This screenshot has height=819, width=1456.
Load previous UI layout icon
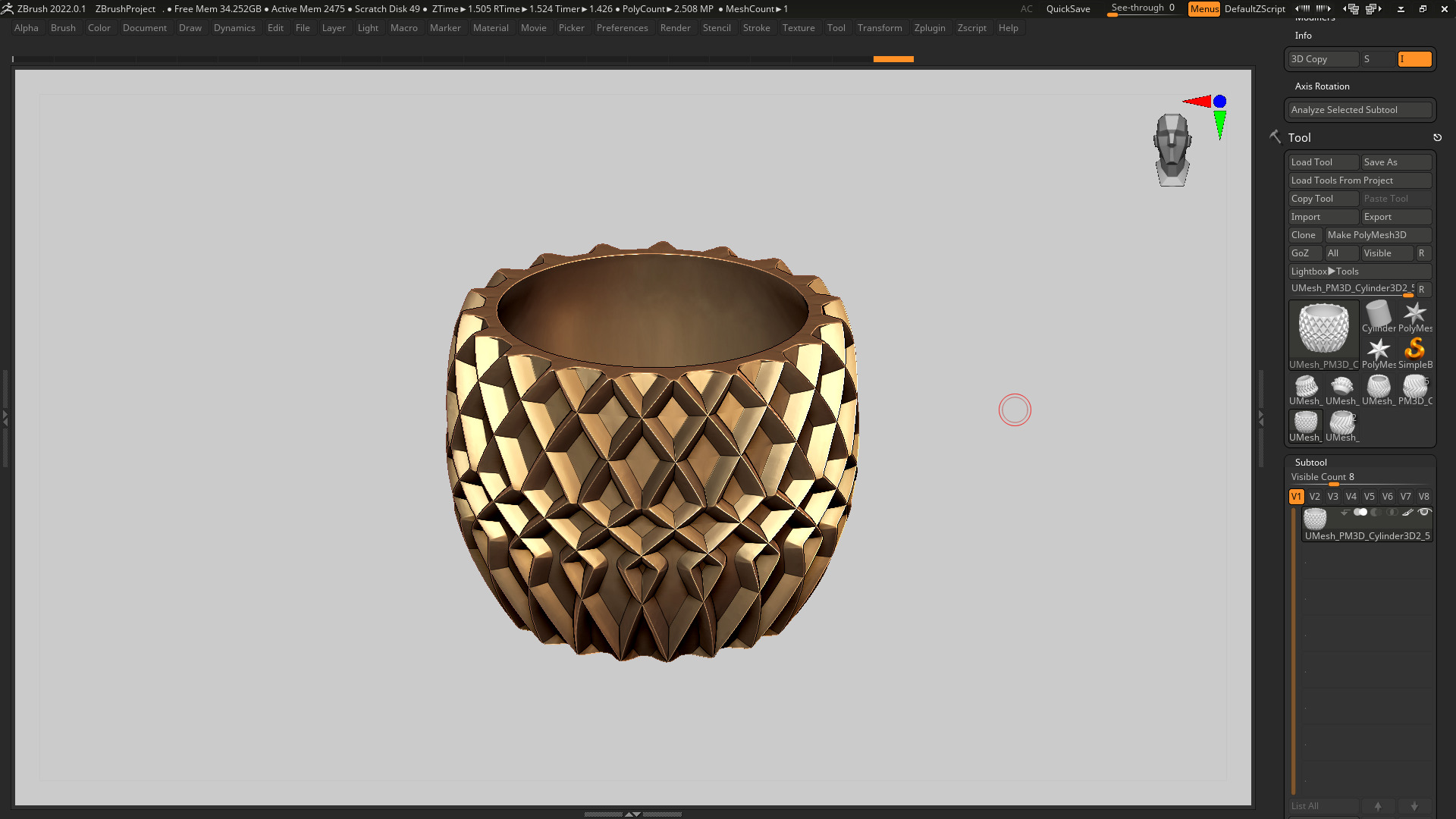pos(1351,8)
